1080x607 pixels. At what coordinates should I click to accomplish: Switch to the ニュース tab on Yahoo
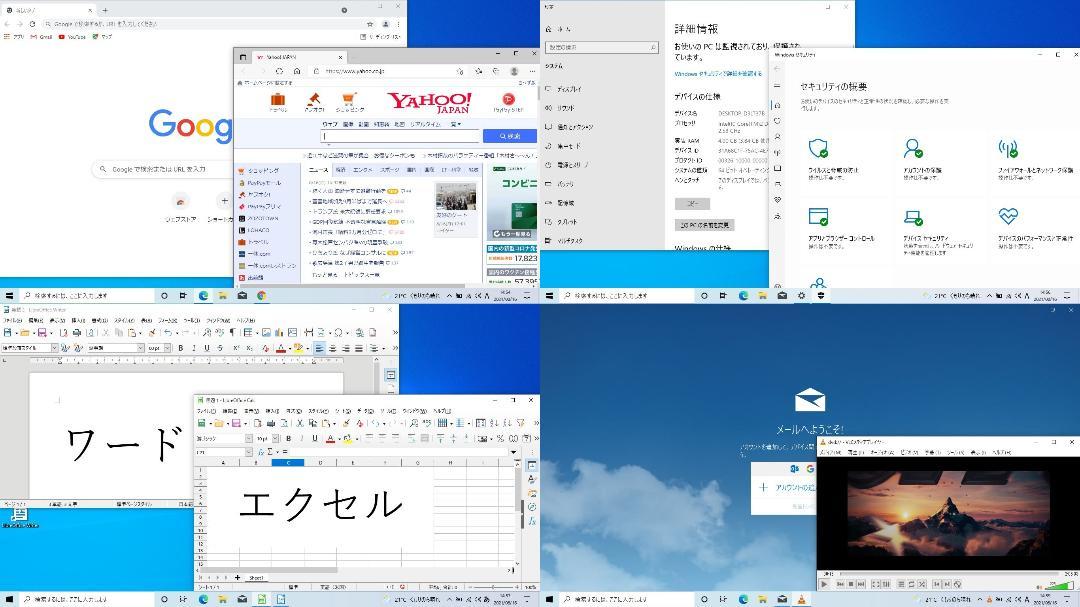tap(318, 169)
